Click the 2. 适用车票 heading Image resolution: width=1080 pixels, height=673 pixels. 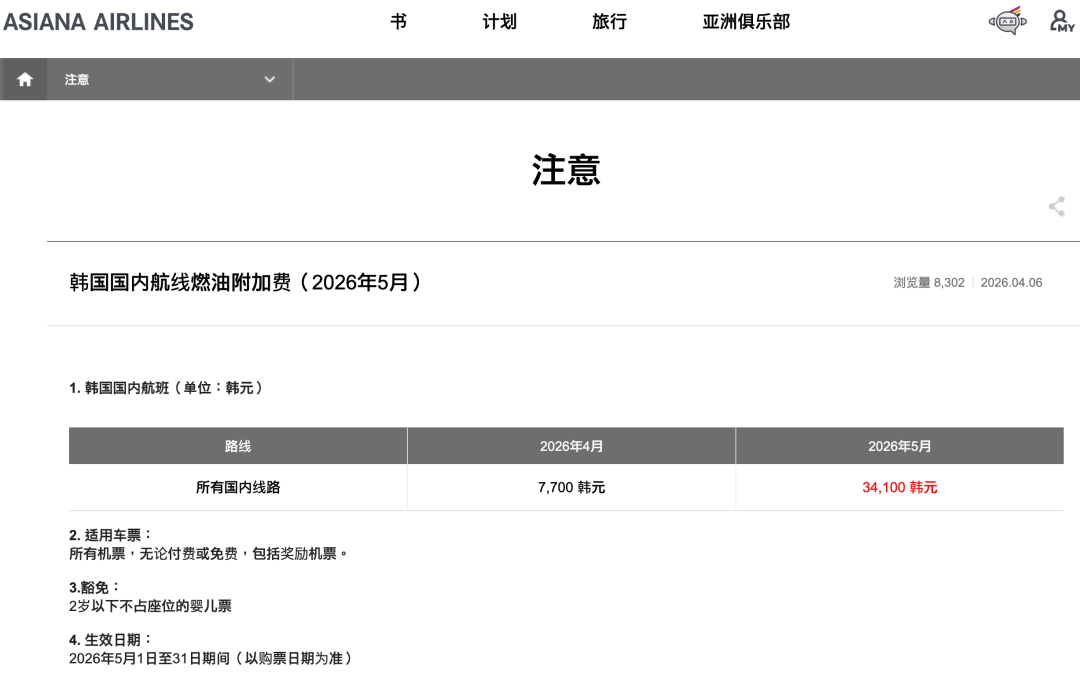[110, 535]
